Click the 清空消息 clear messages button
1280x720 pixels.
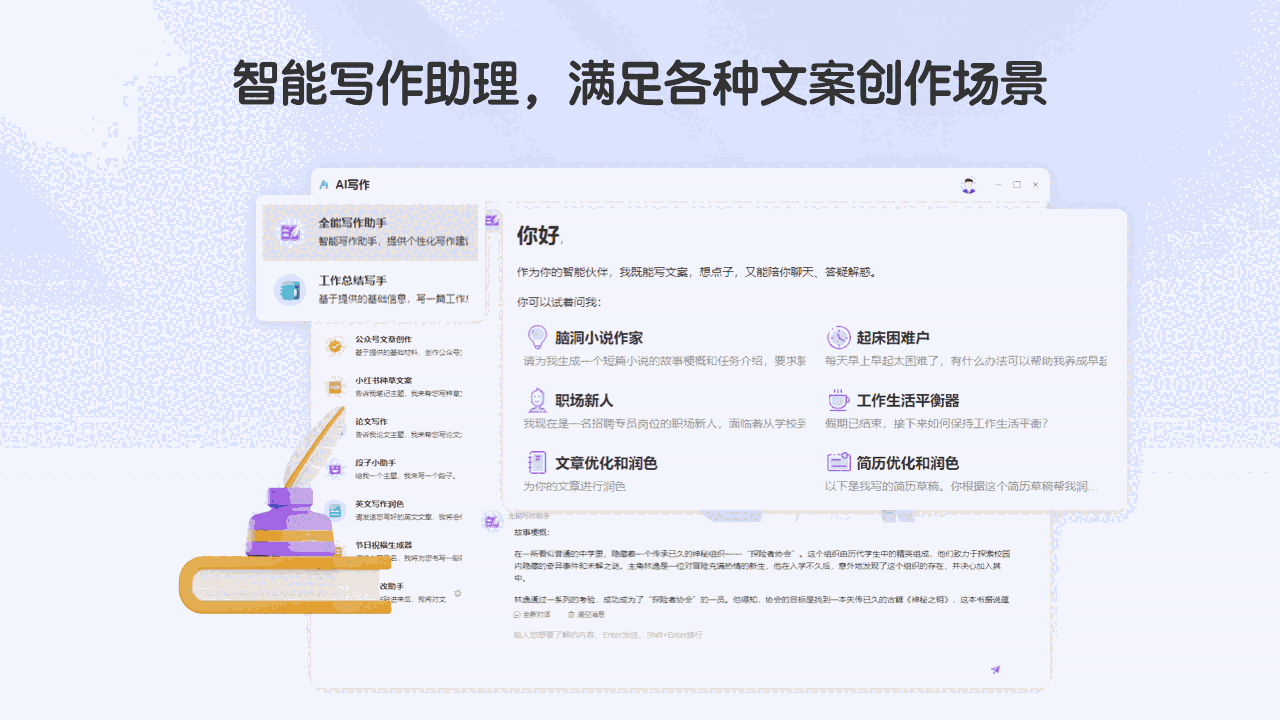click(x=586, y=614)
